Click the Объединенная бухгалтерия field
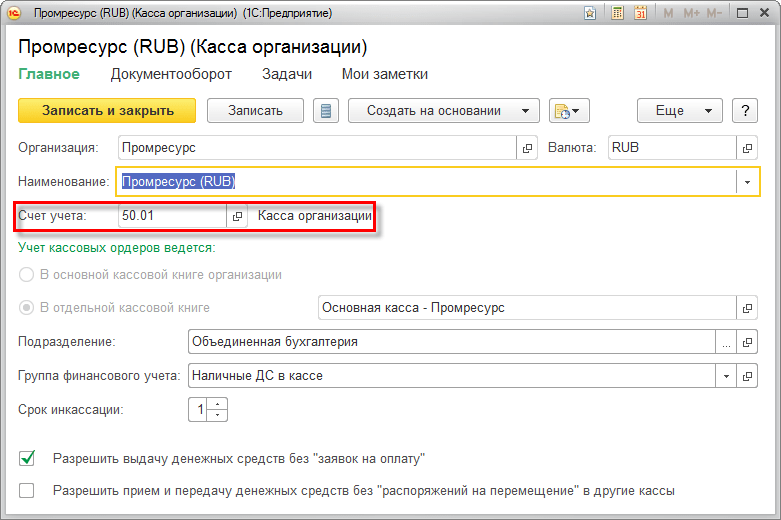 pos(452,342)
